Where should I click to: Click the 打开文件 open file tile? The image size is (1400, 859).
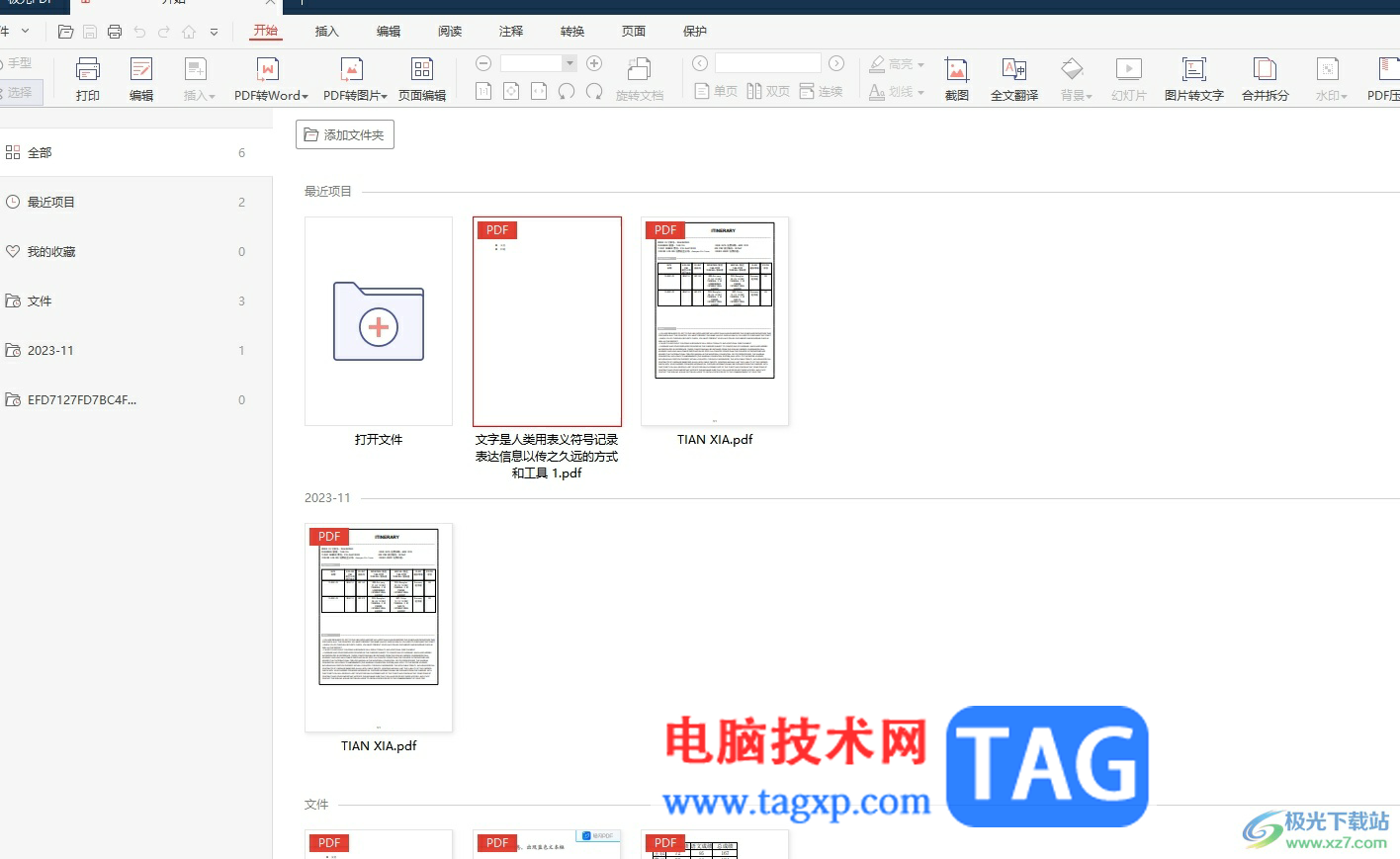(x=379, y=322)
